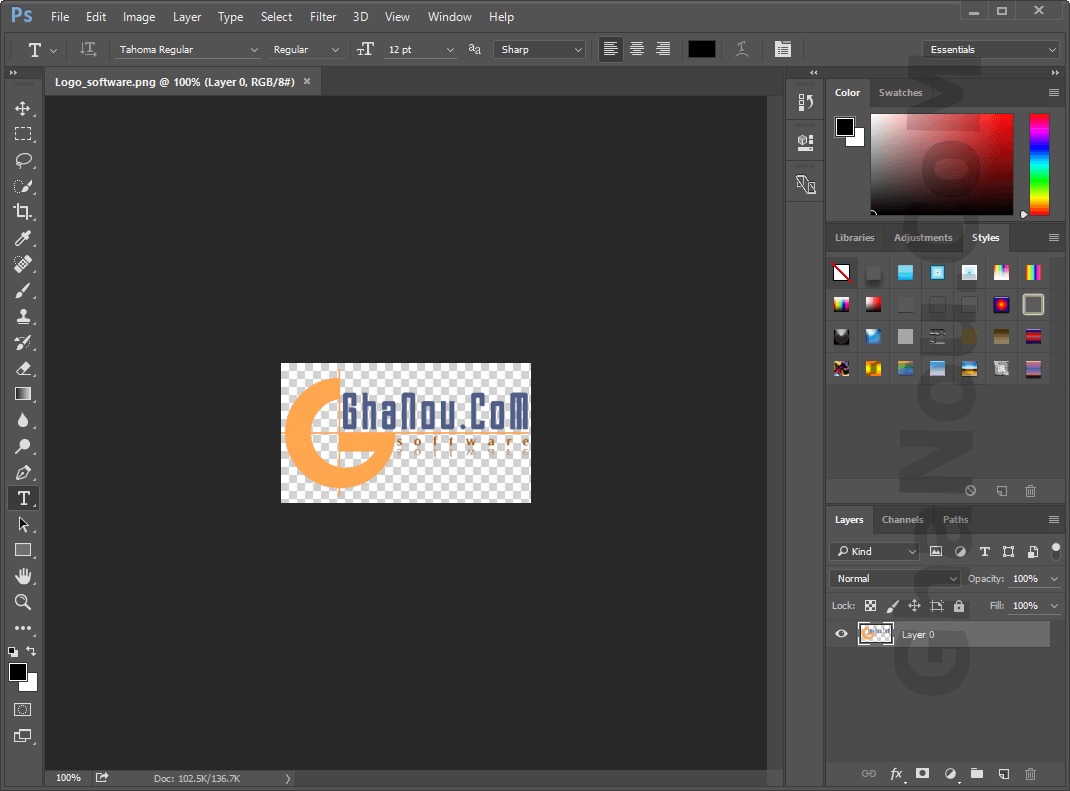The height and width of the screenshot is (791, 1070).
Task: Select the Lasso tool
Action: pos(23,160)
